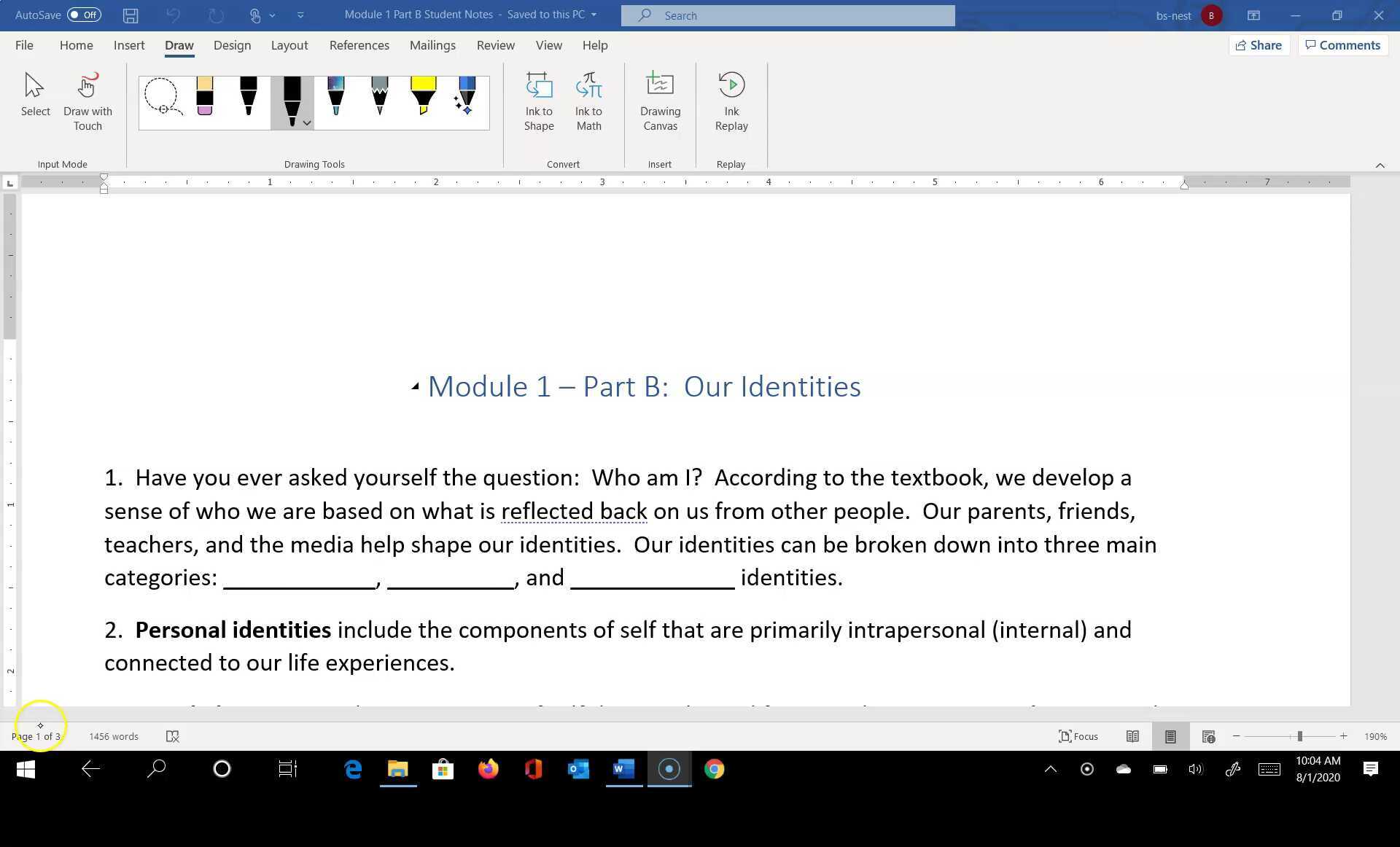Open the Comments panel
Viewport: 1400px width, 847px height.
click(1342, 44)
